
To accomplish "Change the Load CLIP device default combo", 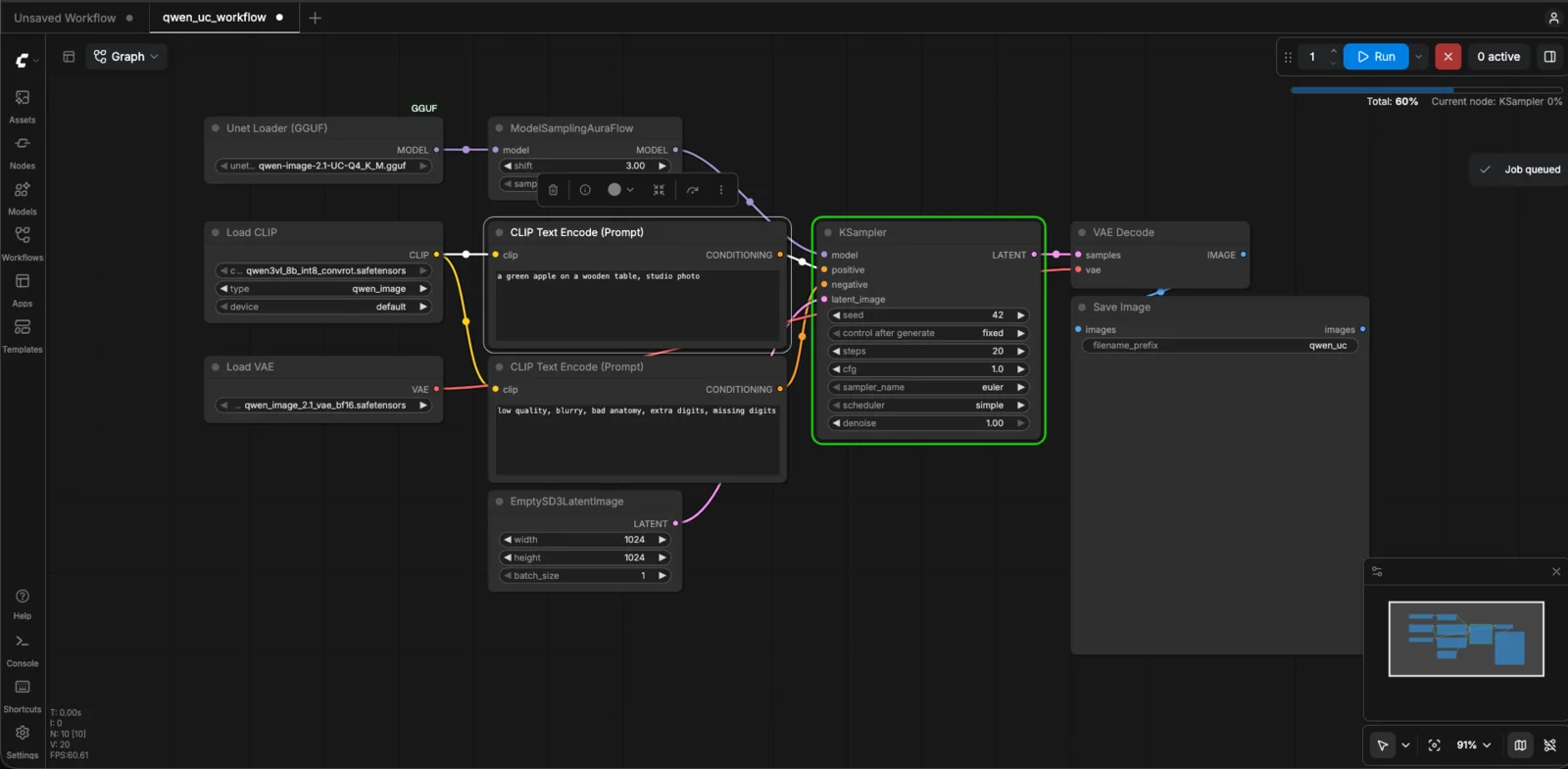I will pyautogui.click(x=323, y=307).
